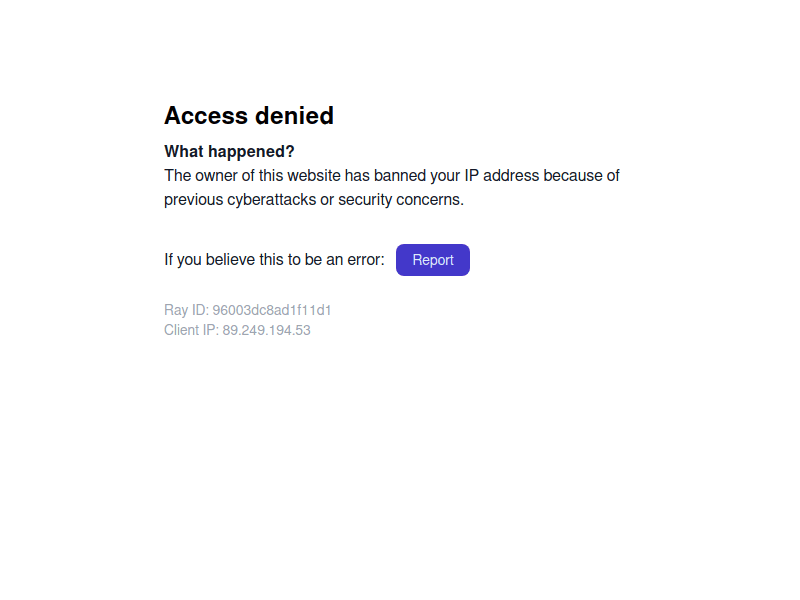
Task: Click the Report button
Action: click(x=433, y=260)
